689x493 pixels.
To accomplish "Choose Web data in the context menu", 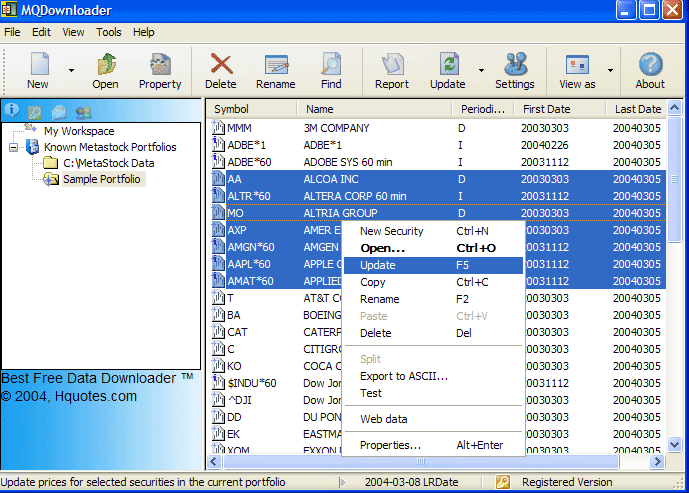I will [x=433, y=419].
